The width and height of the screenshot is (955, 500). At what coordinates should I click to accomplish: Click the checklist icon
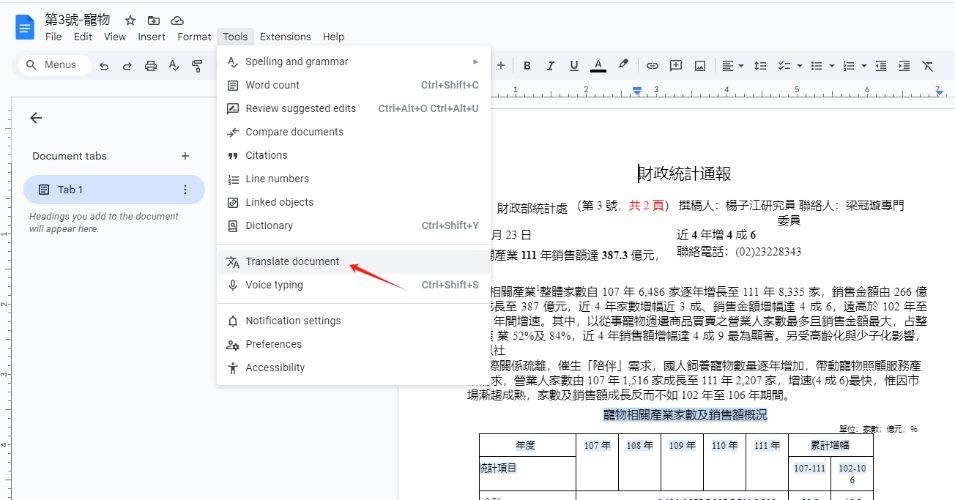(x=784, y=66)
